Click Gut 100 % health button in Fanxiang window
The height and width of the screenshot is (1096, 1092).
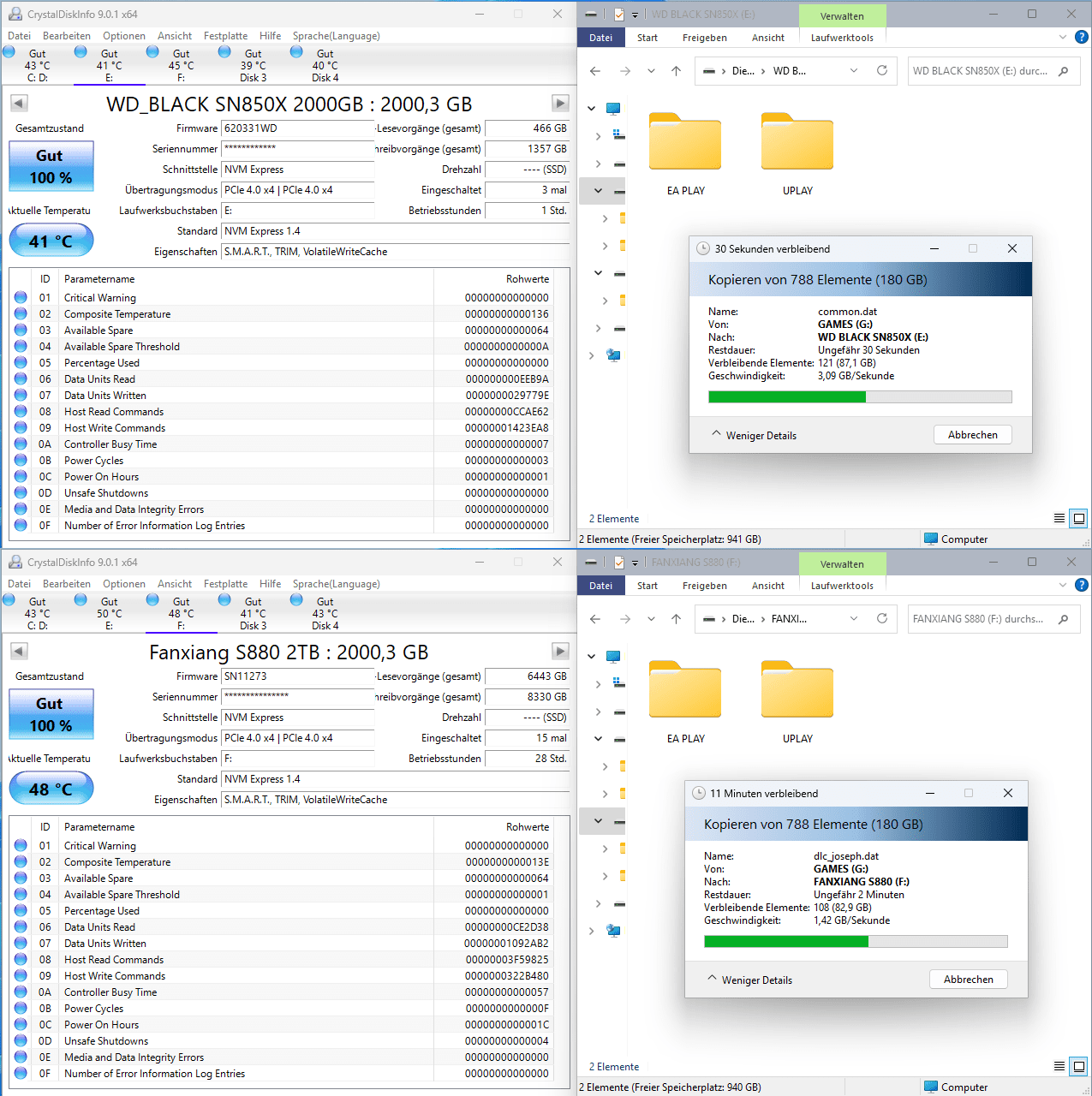(x=51, y=714)
